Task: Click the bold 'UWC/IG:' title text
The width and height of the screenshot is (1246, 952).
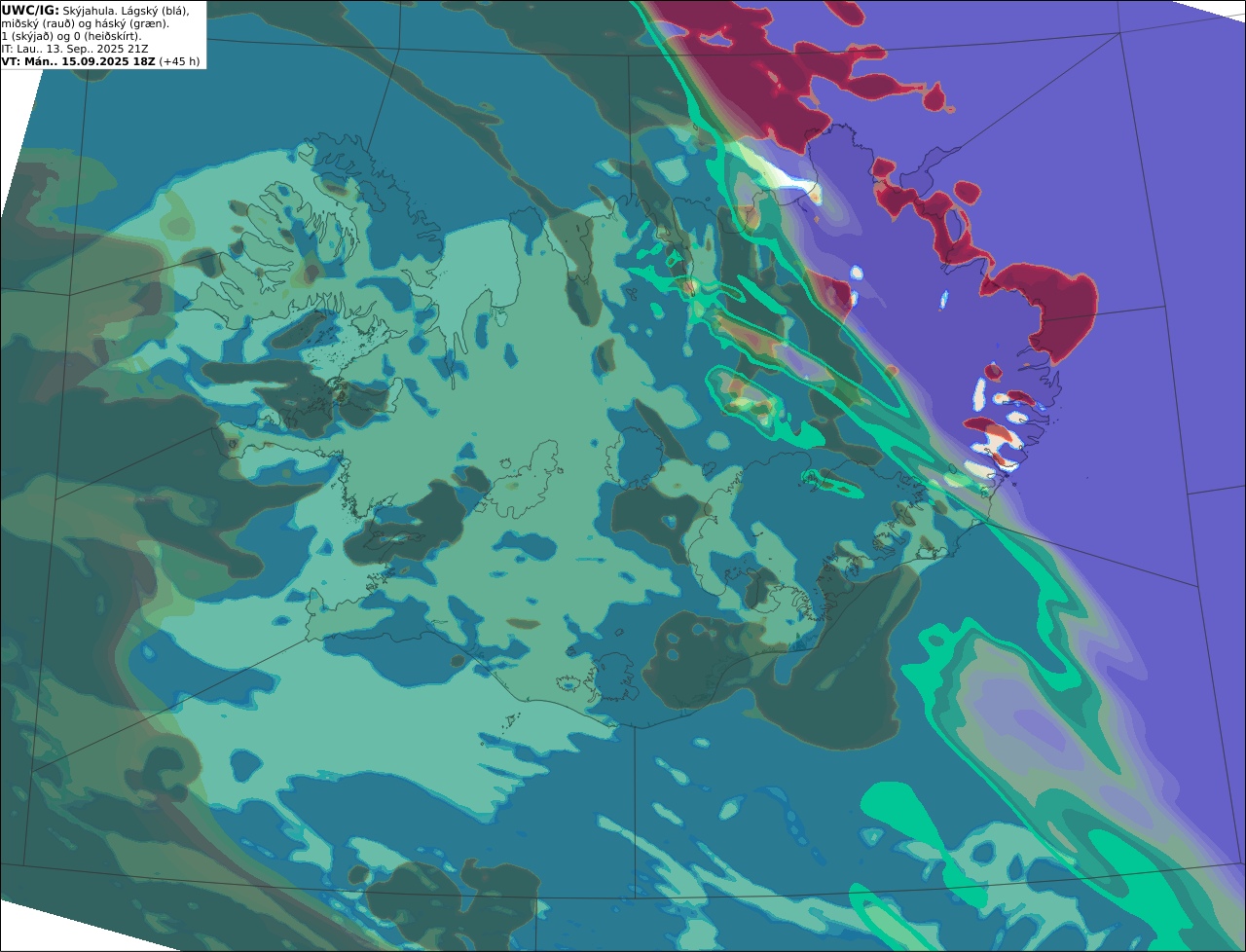Action: tap(30, 10)
